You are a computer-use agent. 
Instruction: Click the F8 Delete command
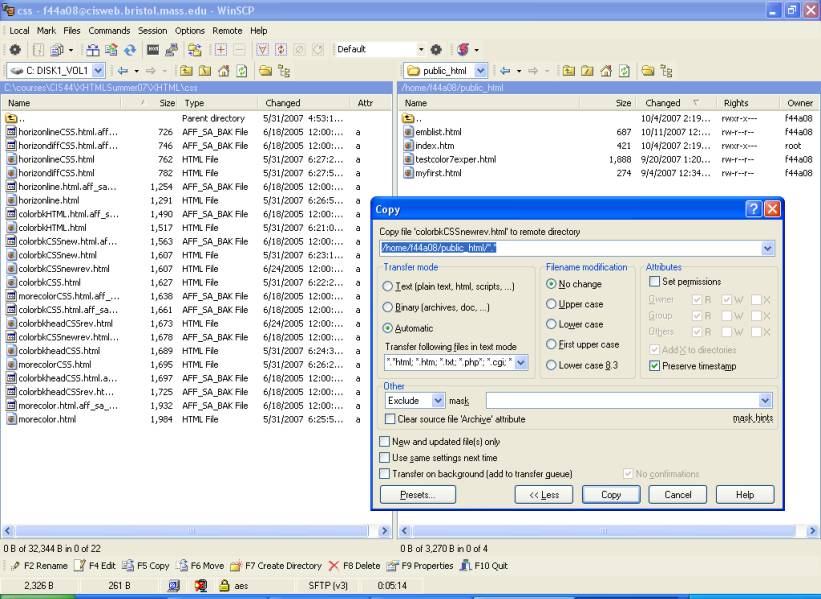[354, 565]
